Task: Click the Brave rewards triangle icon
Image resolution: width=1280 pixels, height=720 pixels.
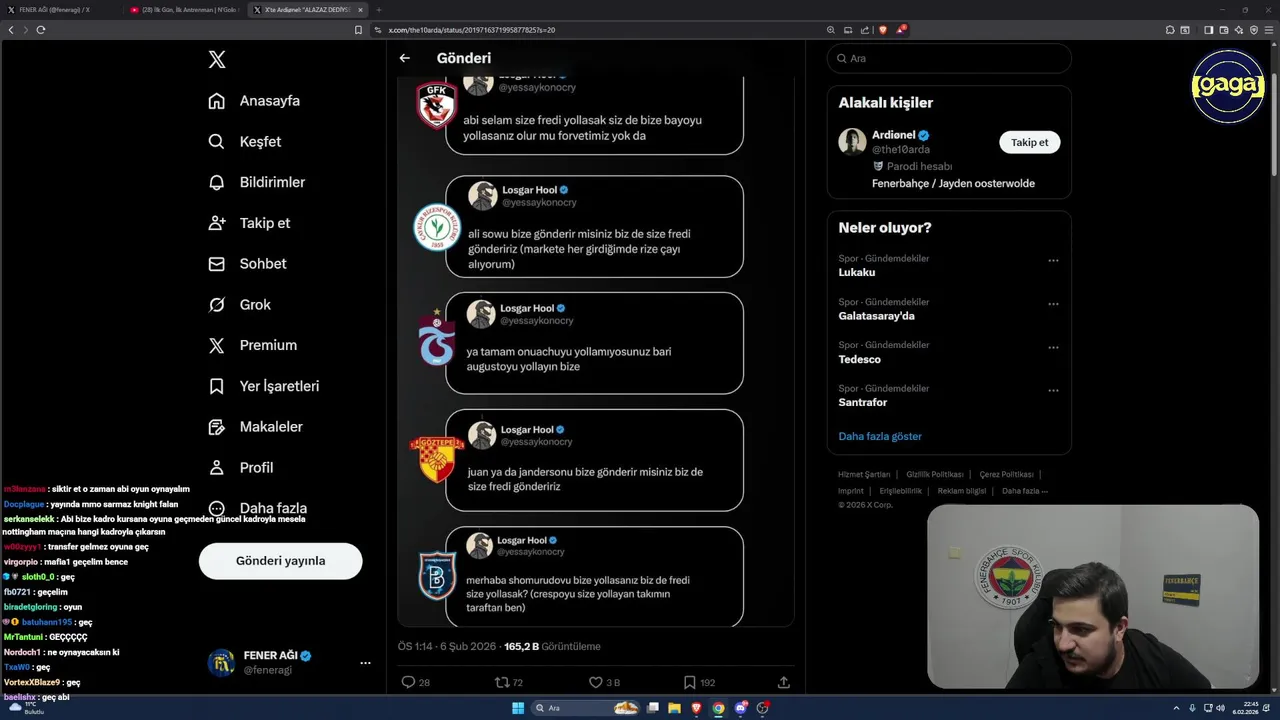Action: tap(901, 30)
